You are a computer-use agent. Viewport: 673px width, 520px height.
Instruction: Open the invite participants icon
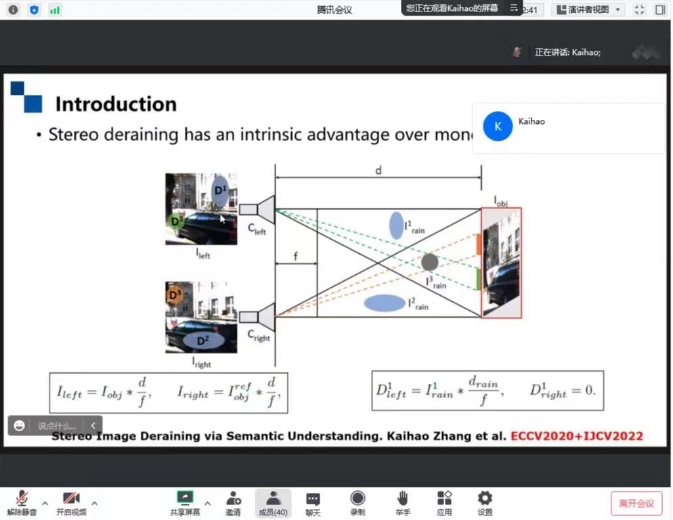[x=232, y=498]
